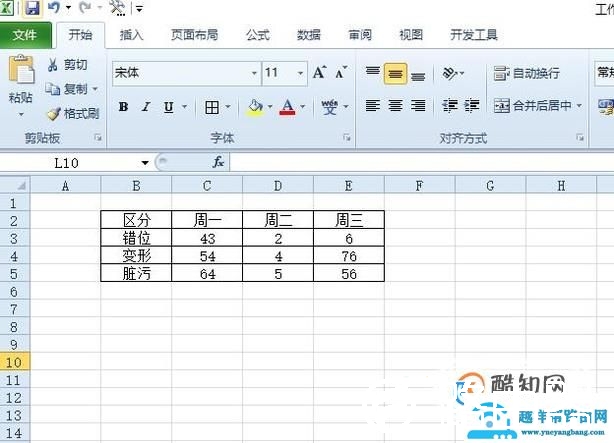Image resolution: width=614 pixels, height=443 pixels.
Task: Open the 字体 group dialog launcher
Action: (x=347, y=137)
